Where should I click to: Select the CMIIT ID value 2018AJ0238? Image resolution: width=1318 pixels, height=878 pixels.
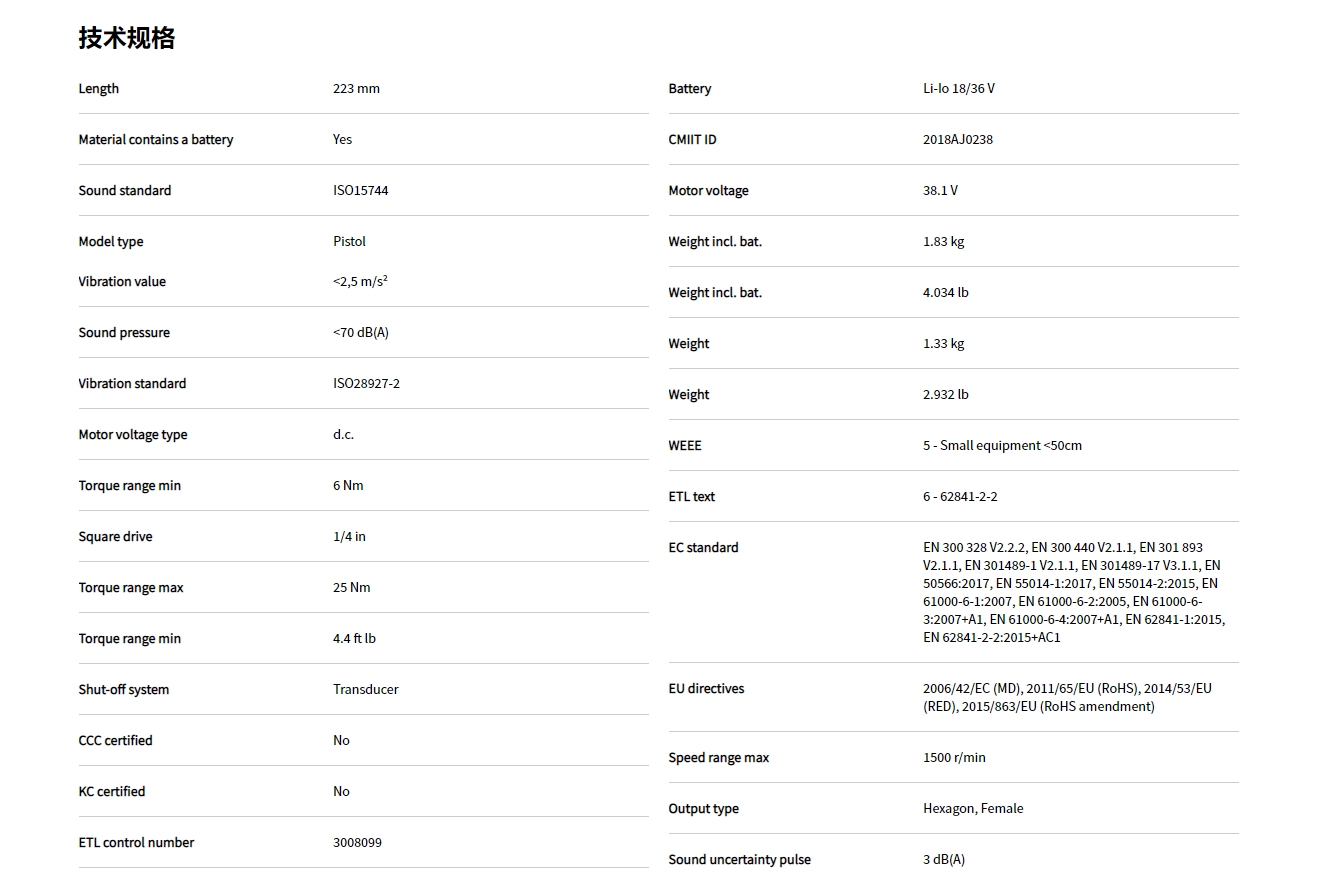(957, 140)
